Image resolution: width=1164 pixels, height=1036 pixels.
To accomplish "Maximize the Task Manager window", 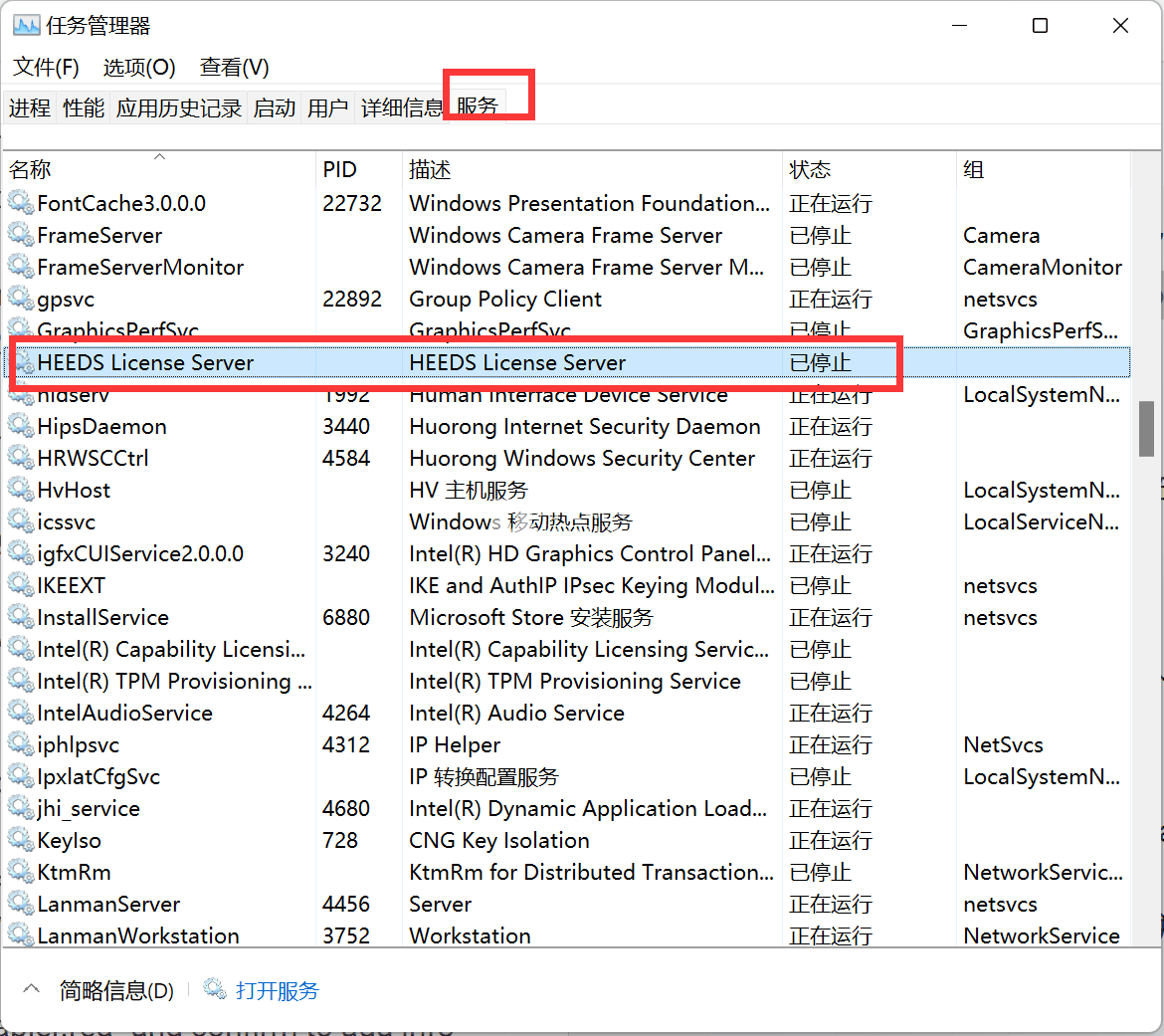I will tap(1040, 26).
